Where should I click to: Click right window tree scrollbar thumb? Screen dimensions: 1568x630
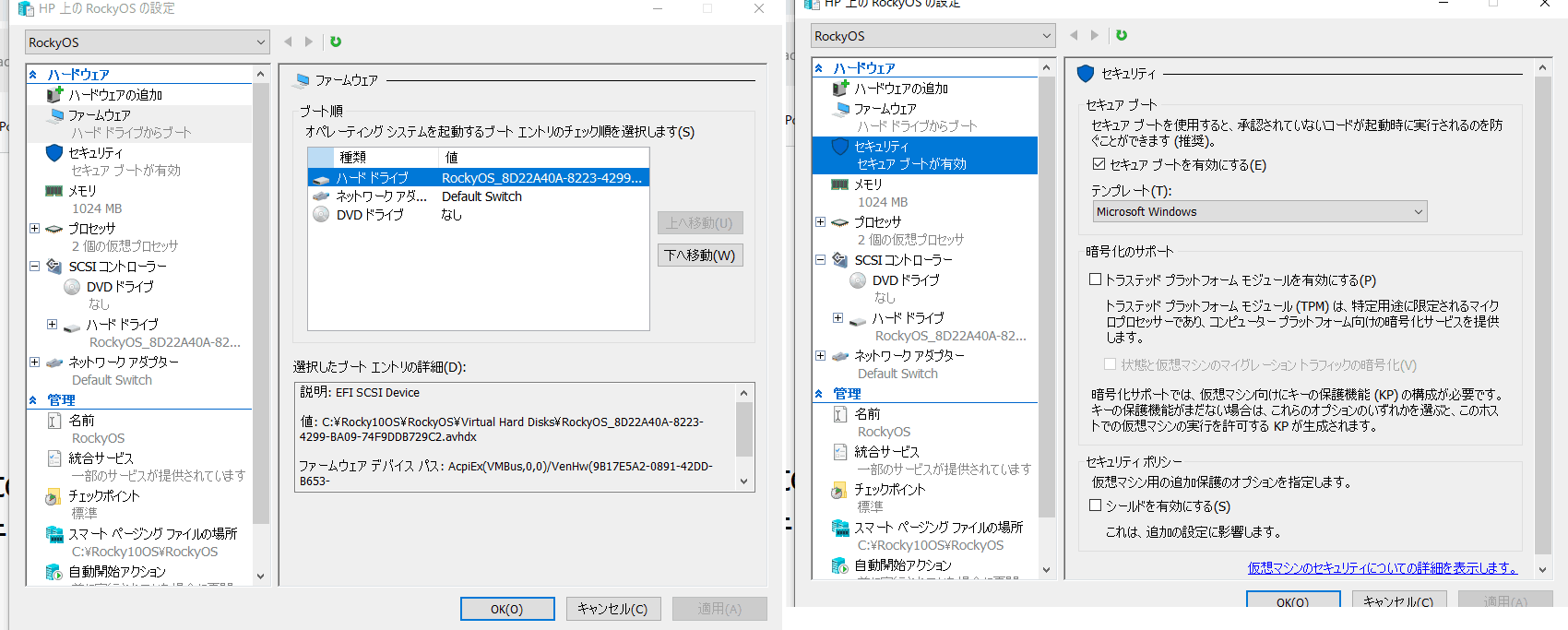[1046, 295]
